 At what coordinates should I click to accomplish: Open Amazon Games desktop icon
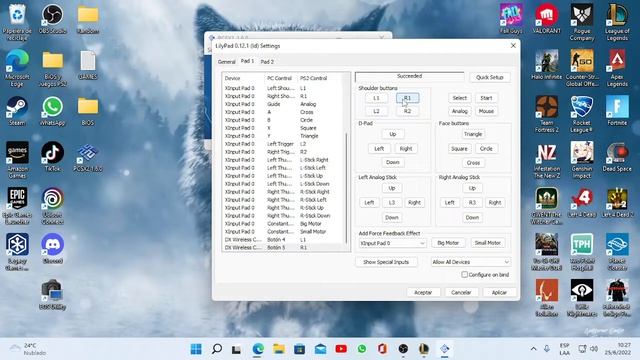(x=17, y=160)
